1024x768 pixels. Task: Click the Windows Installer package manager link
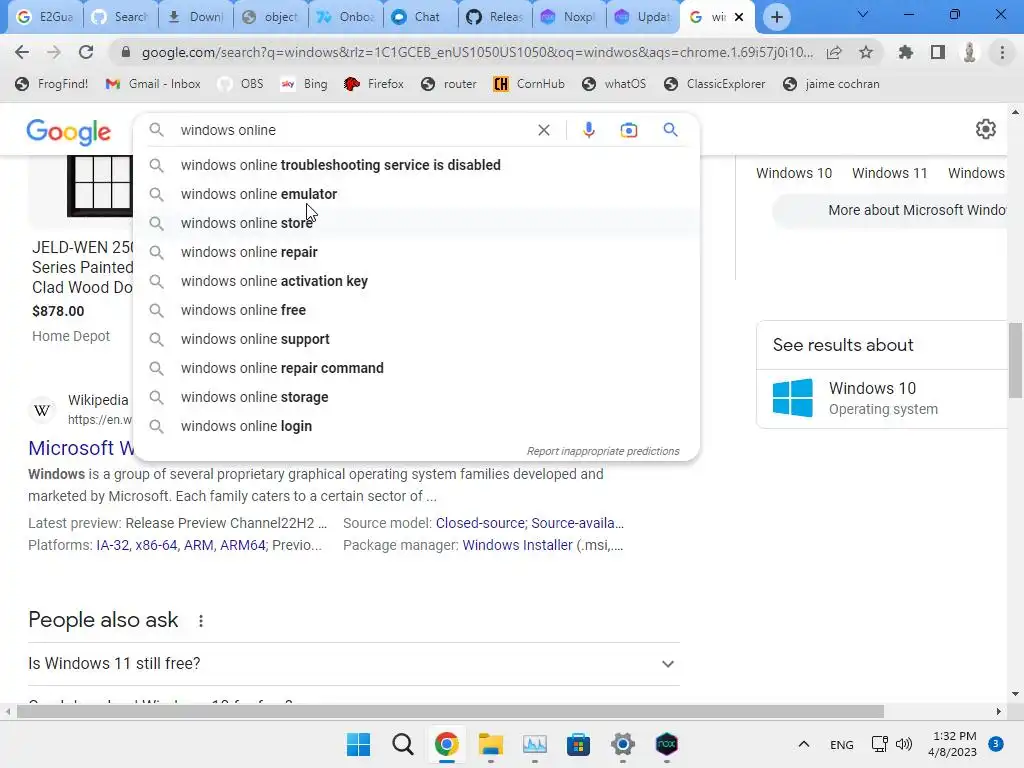(517, 545)
